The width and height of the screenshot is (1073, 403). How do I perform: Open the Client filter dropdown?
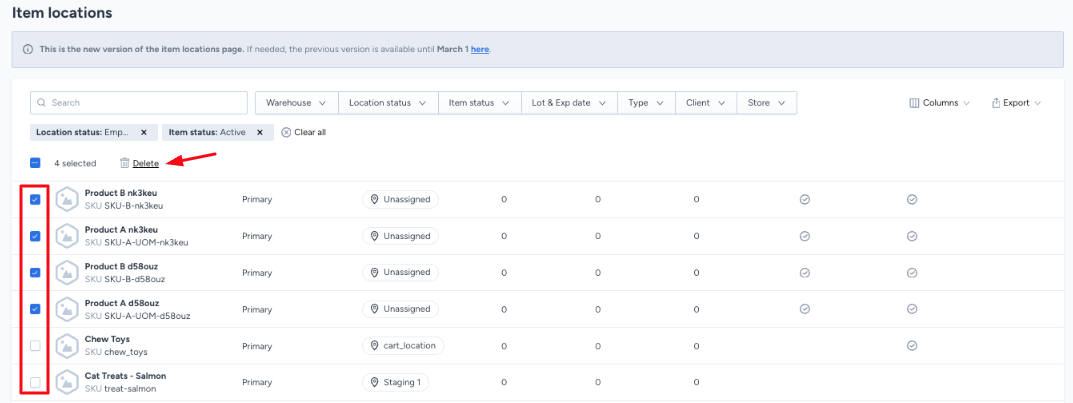coord(705,103)
